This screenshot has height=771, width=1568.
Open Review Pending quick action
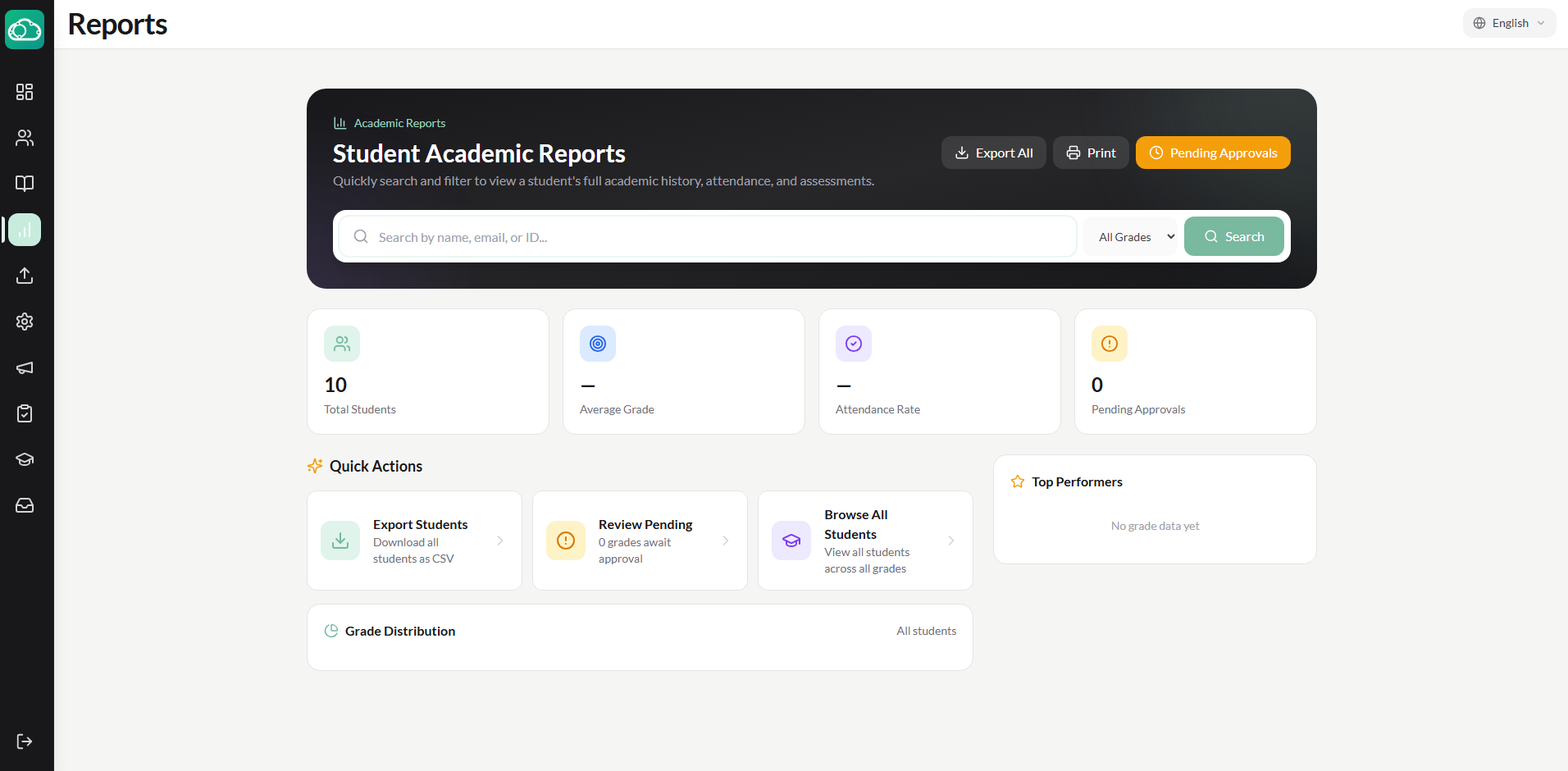[x=640, y=541]
